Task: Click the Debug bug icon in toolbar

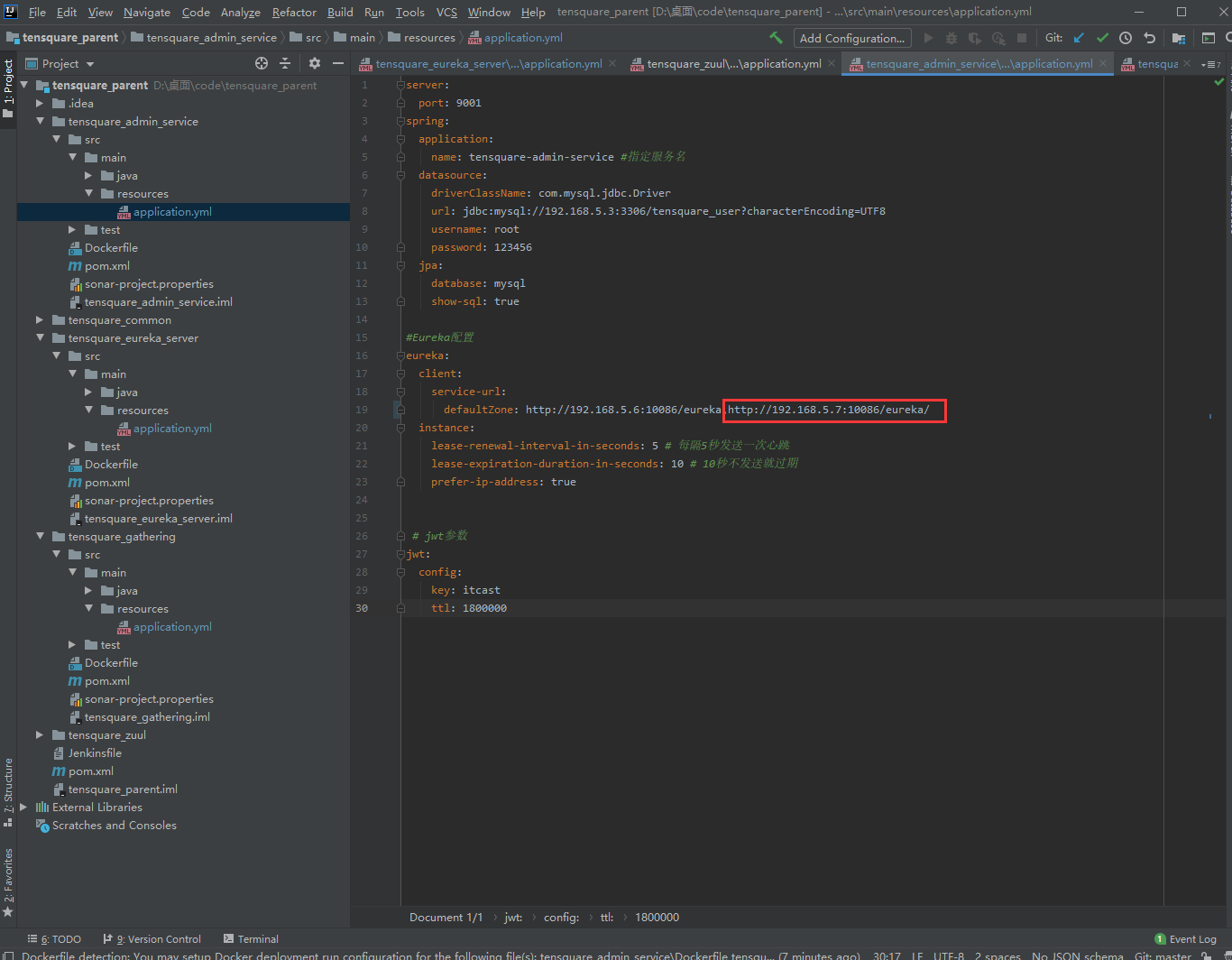Action: (952, 38)
